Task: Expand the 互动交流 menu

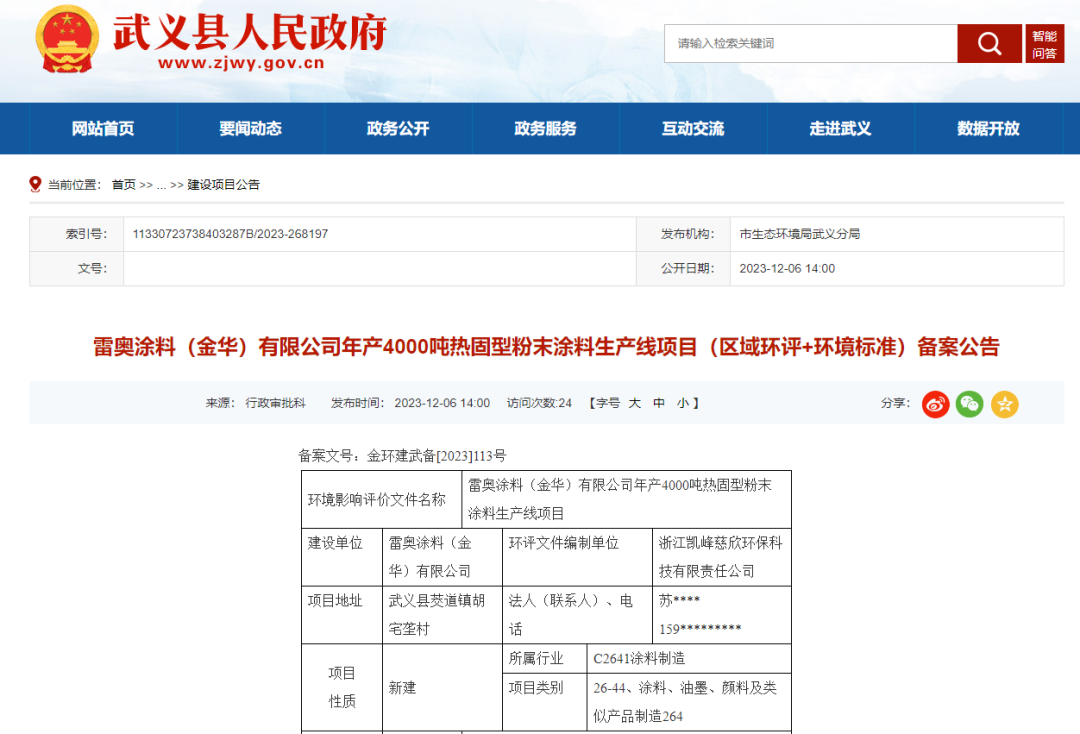Action: 693,129
